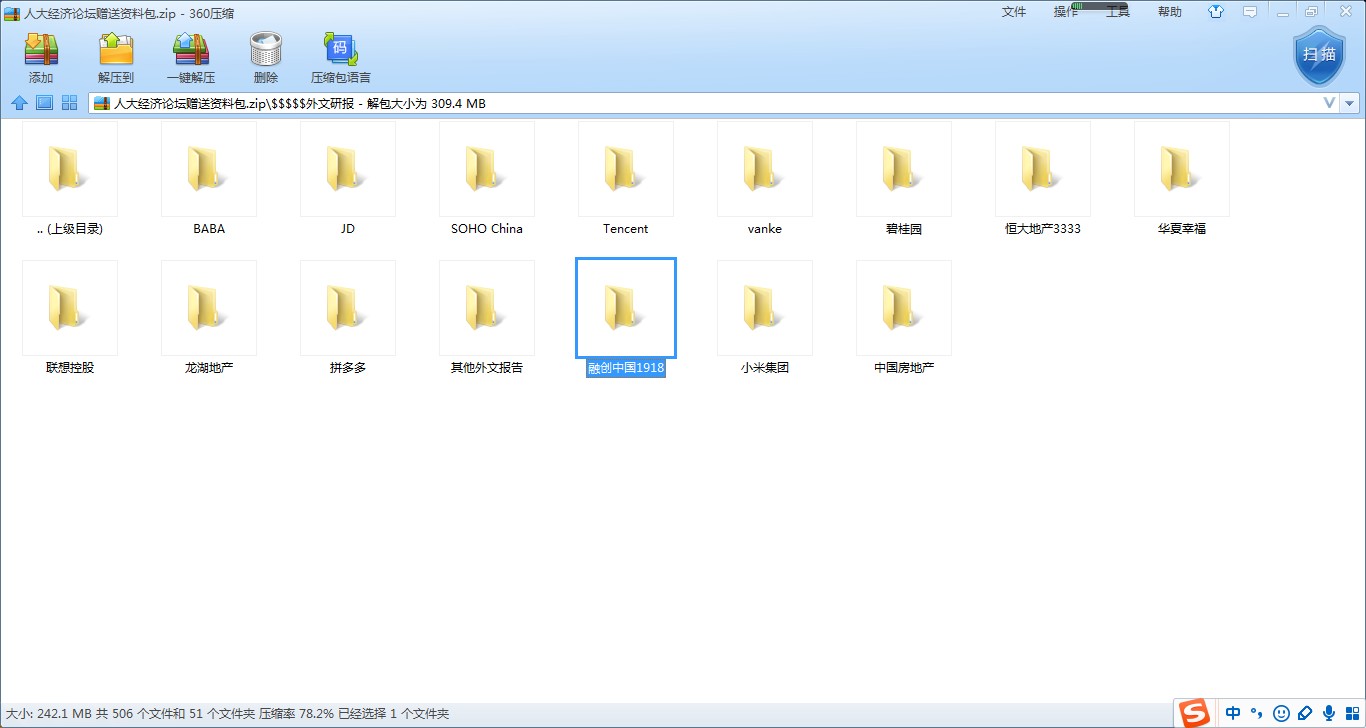
Task: Select the 拼多多 folder
Action: click(x=347, y=319)
